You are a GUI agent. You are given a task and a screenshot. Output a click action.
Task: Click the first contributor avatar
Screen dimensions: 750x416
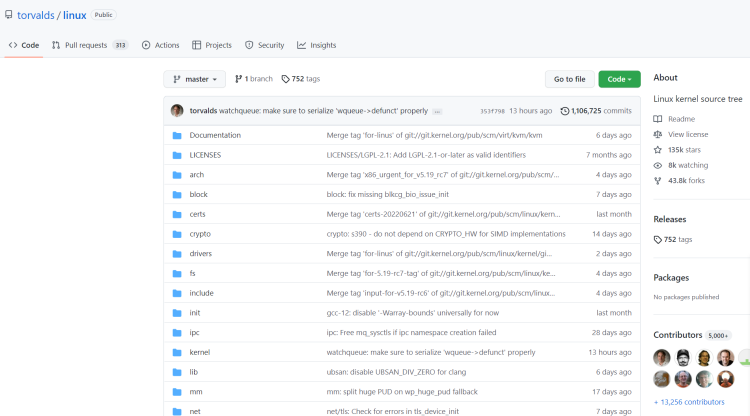[x=662, y=358]
